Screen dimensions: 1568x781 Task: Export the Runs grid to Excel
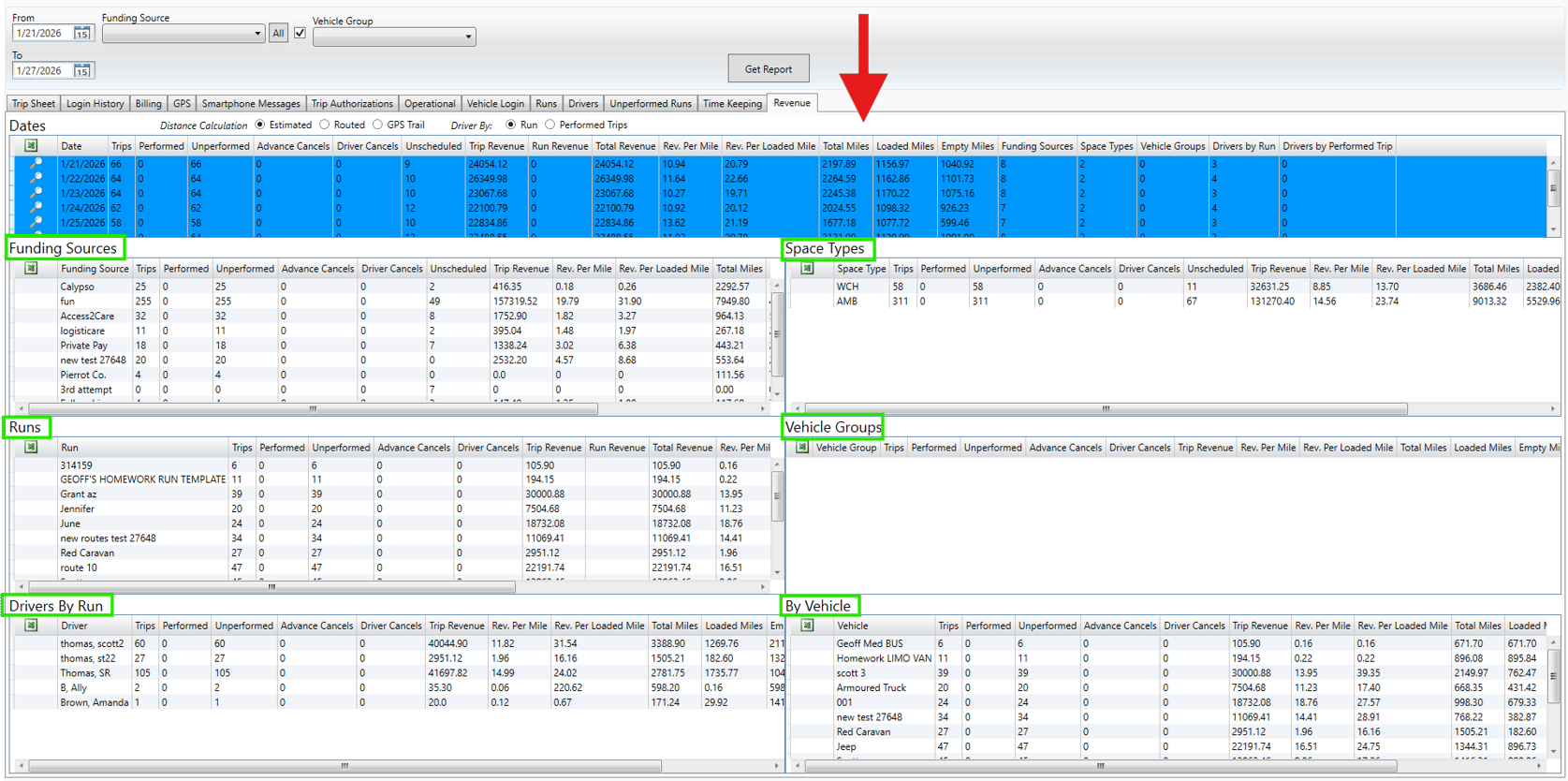coord(31,448)
